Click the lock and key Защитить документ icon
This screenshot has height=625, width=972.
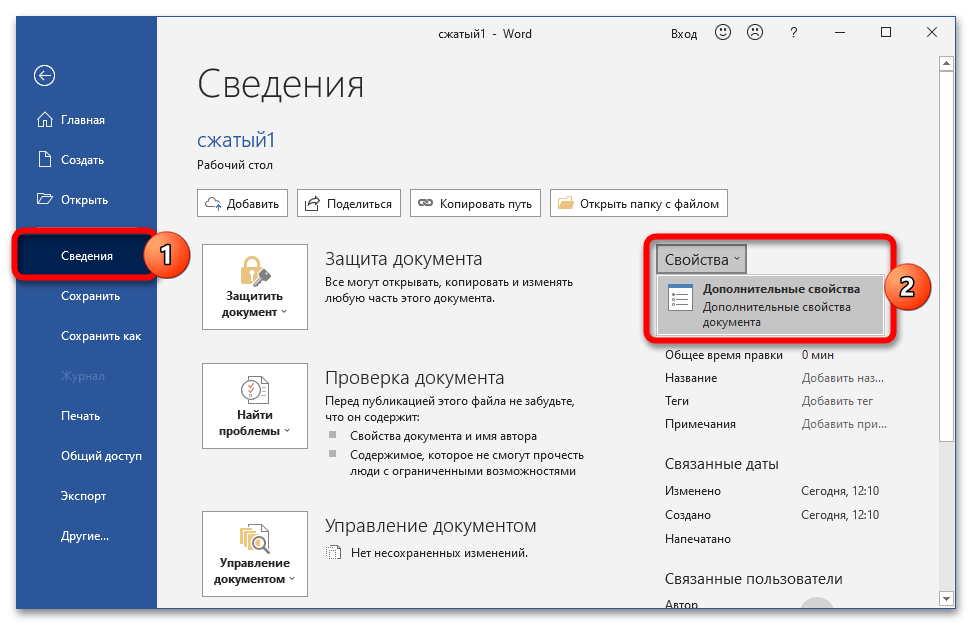tap(255, 271)
